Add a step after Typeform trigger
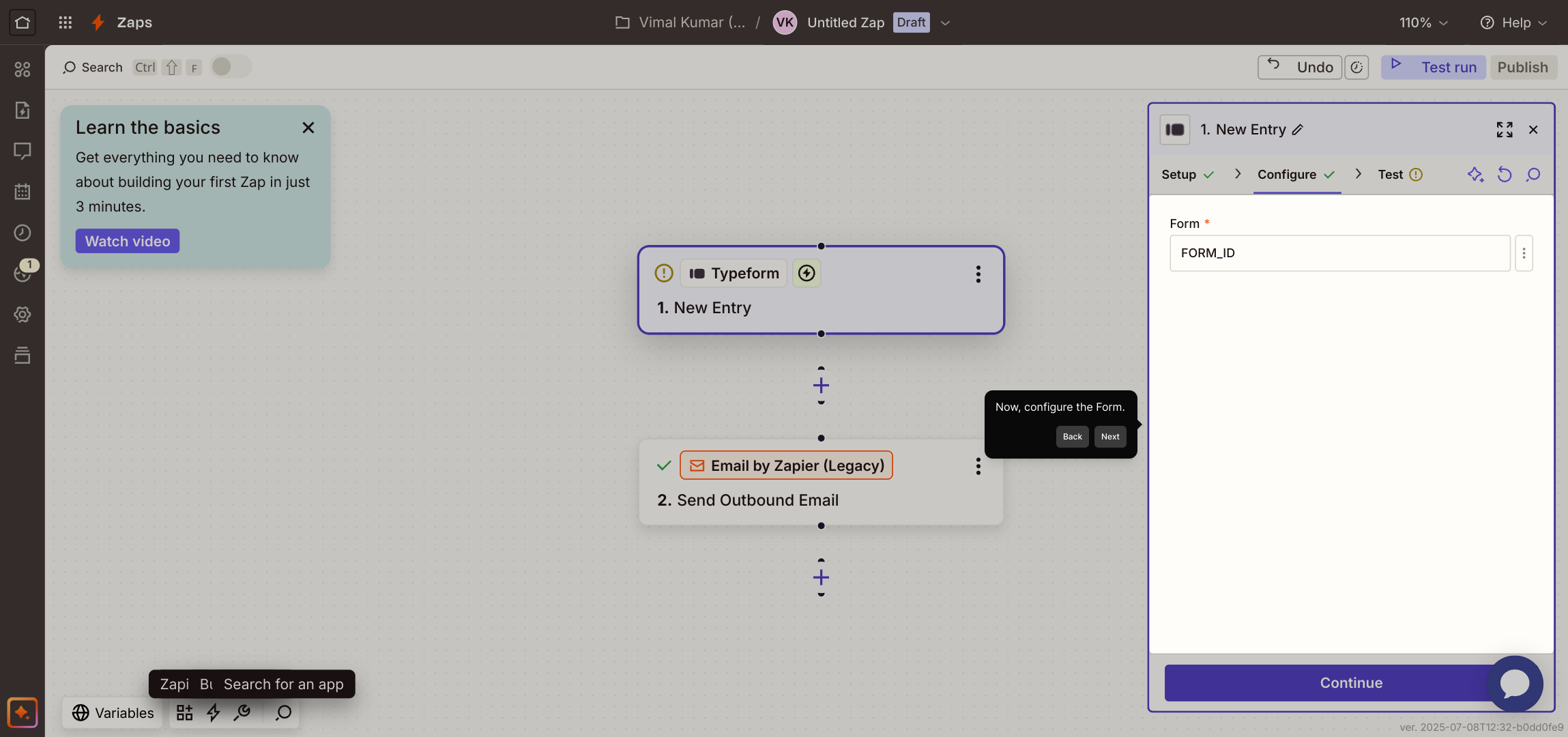 pyautogui.click(x=821, y=386)
